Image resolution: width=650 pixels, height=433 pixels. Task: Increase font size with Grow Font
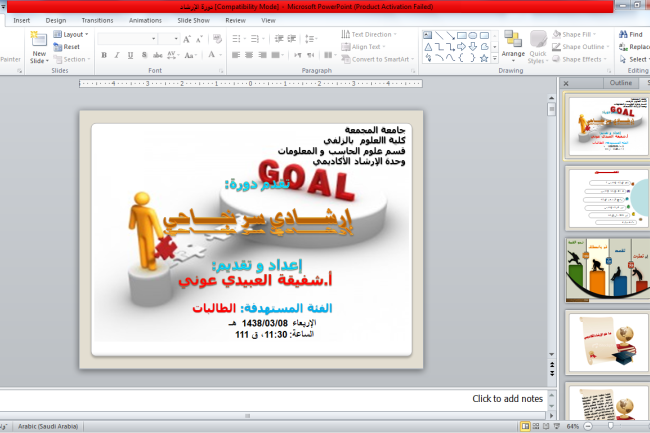click(187, 39)
